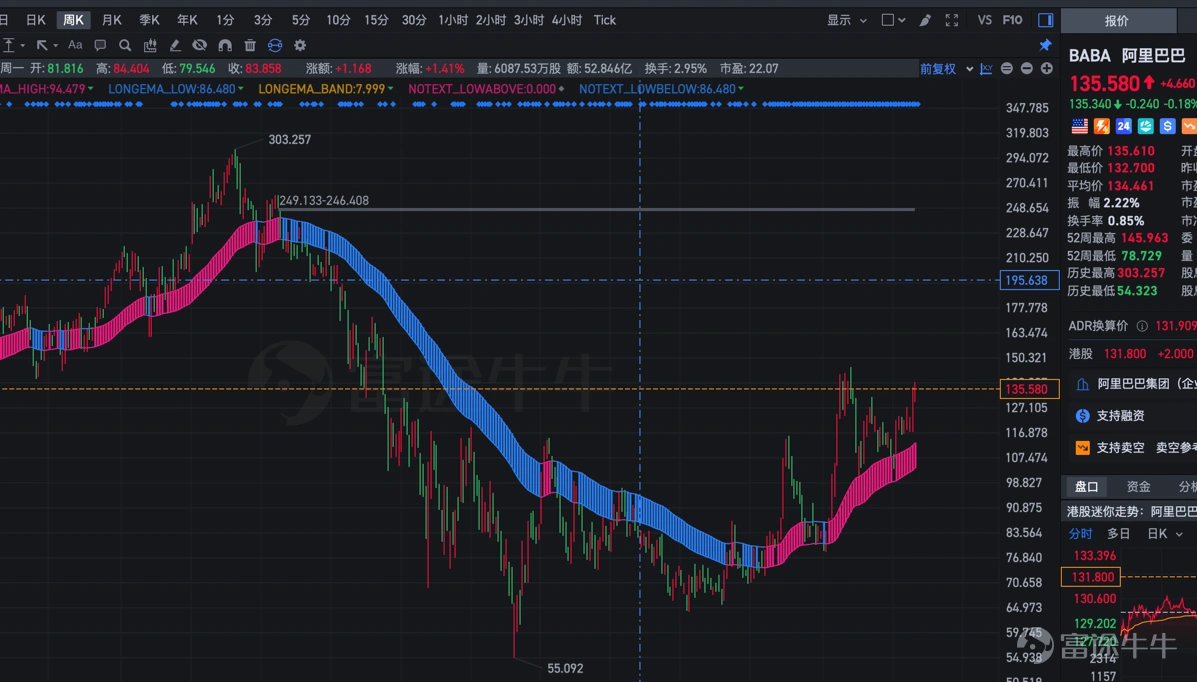
Task: Open chart settings gear icon
Action: click(x=300, y=45)
